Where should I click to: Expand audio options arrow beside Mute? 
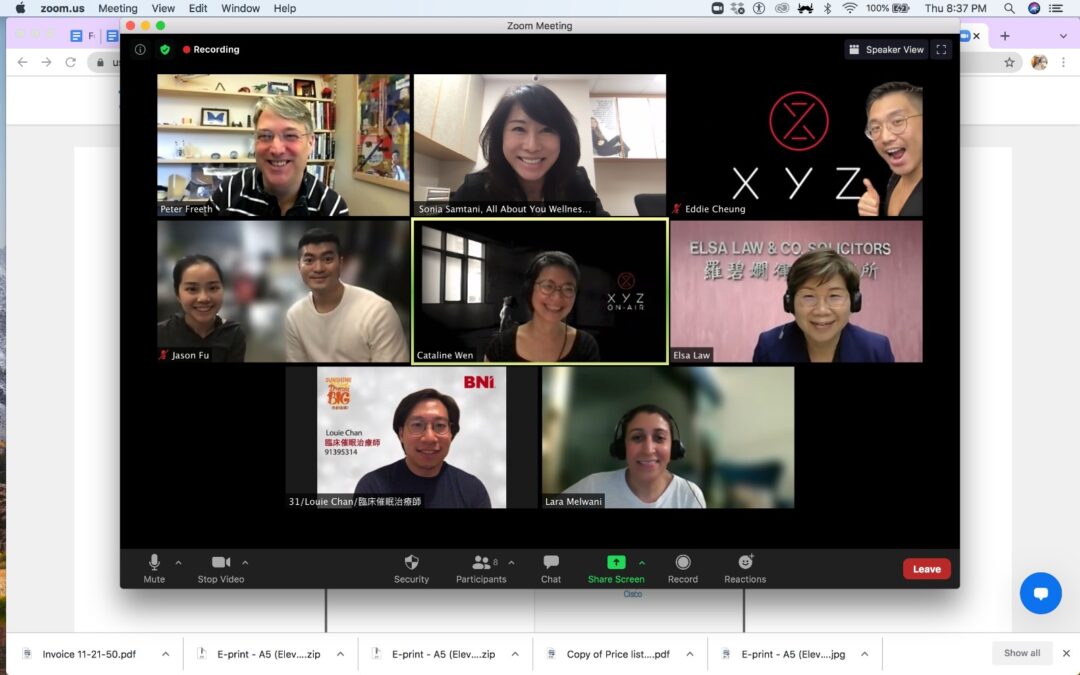tap(179, 562)
